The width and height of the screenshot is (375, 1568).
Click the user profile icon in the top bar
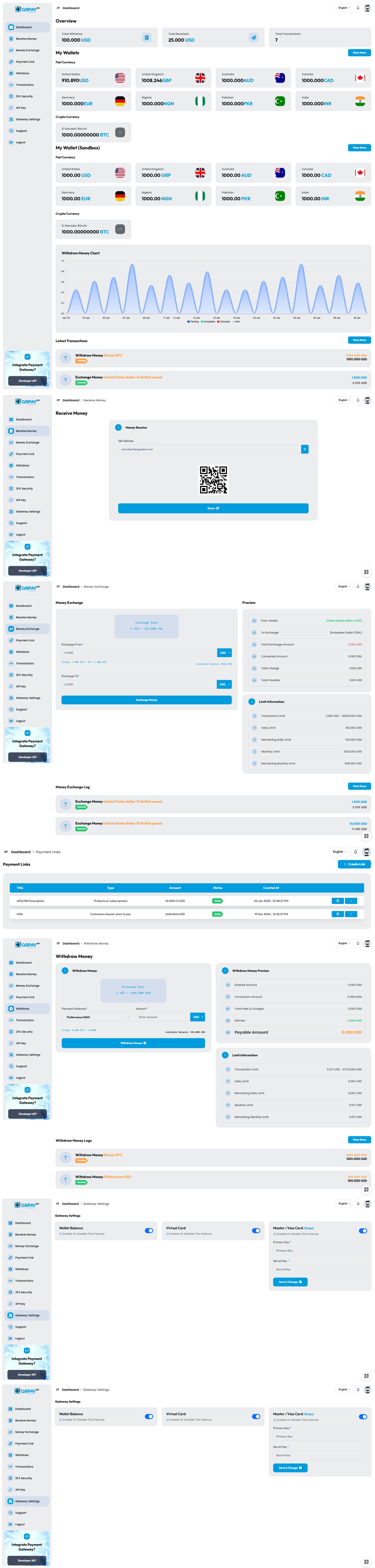click(x=367, y=8)
